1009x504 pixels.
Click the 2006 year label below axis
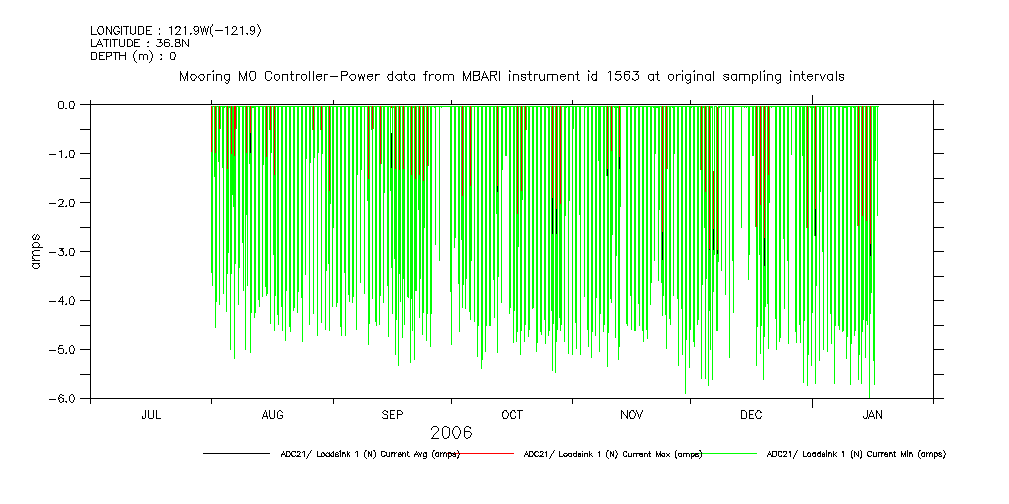pos(451,433)
